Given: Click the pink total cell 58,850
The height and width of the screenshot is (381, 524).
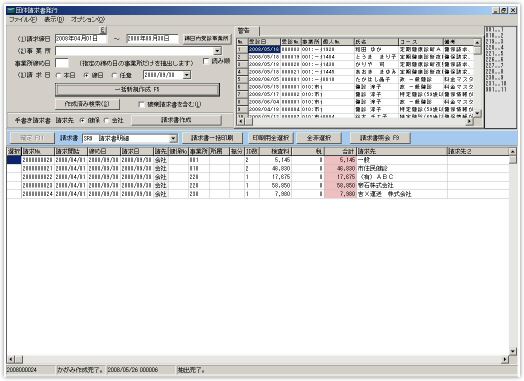Looking at the screenshot, I should 340,185.
